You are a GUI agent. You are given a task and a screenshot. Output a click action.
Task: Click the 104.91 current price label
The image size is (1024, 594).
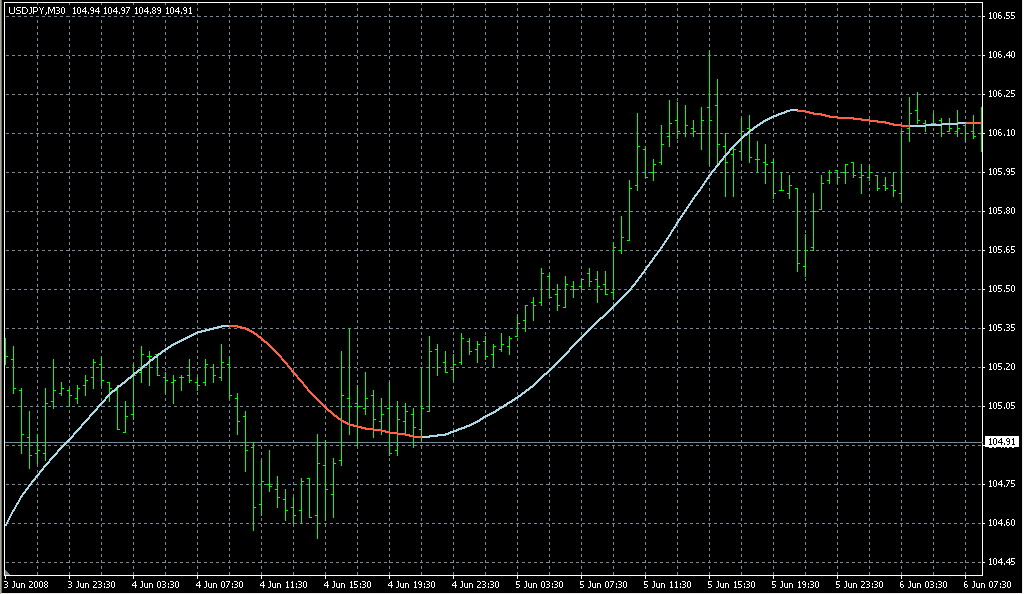click(1001, 442)
